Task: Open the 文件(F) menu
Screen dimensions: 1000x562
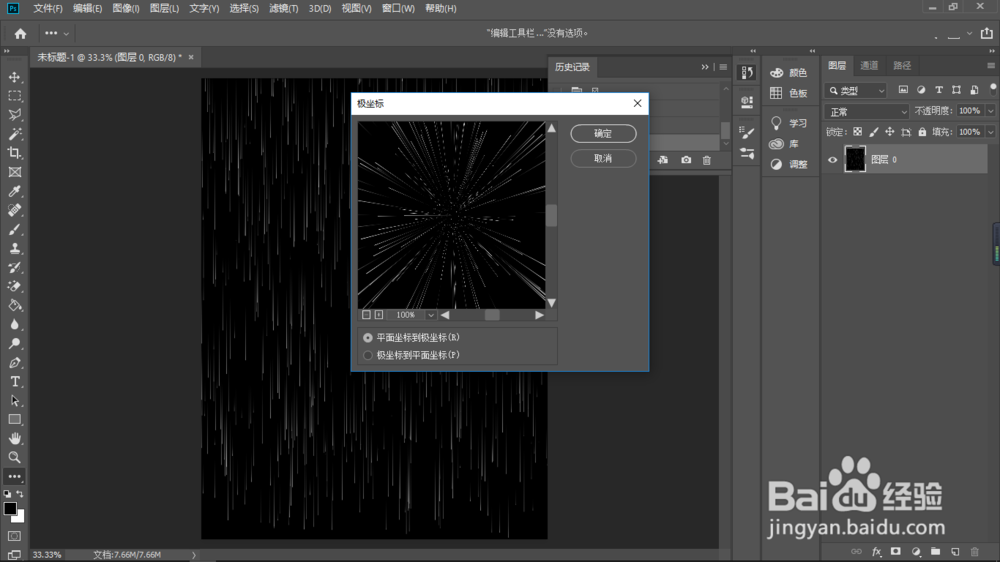Action: [x=48, y=8]
